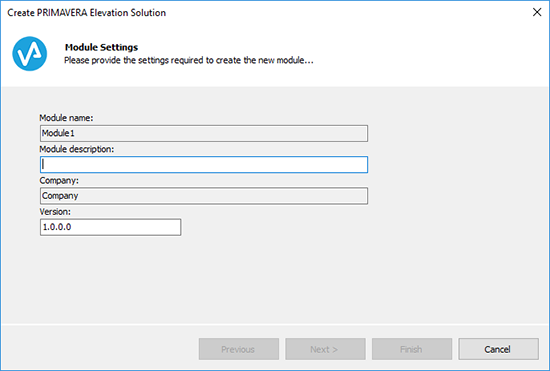
Task: Select the Company input field
Action: (x=204, y=196)
